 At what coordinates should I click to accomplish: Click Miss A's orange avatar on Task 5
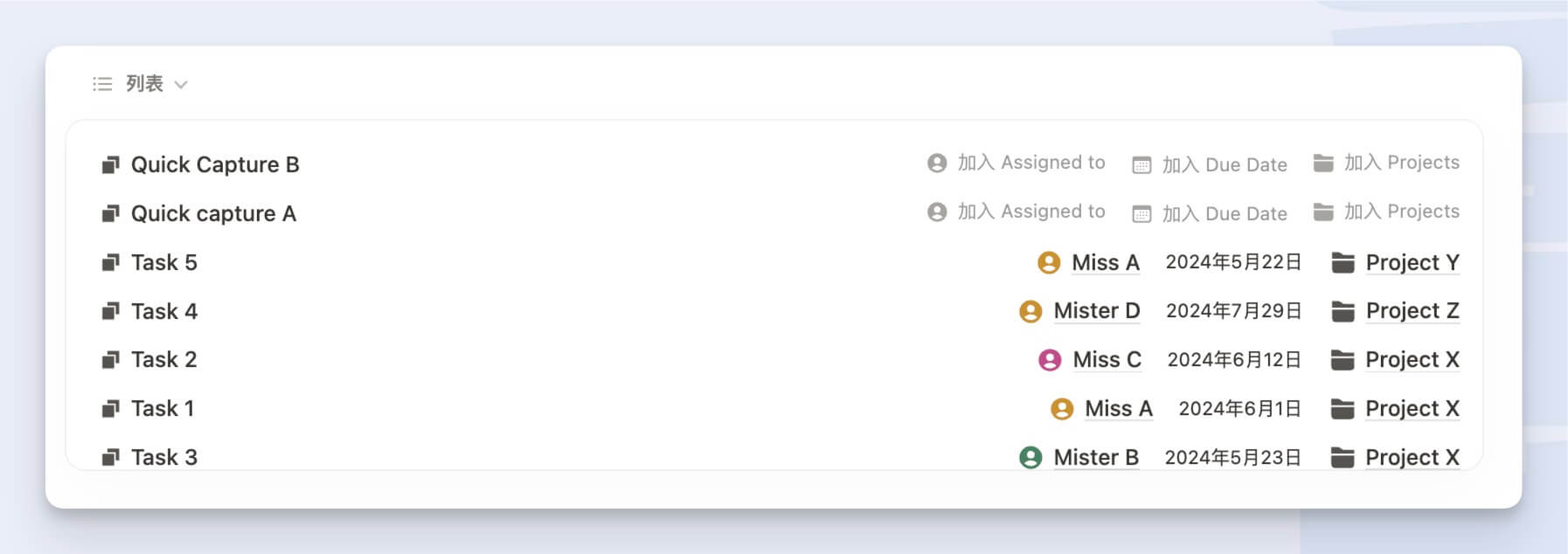(1049, 262)
